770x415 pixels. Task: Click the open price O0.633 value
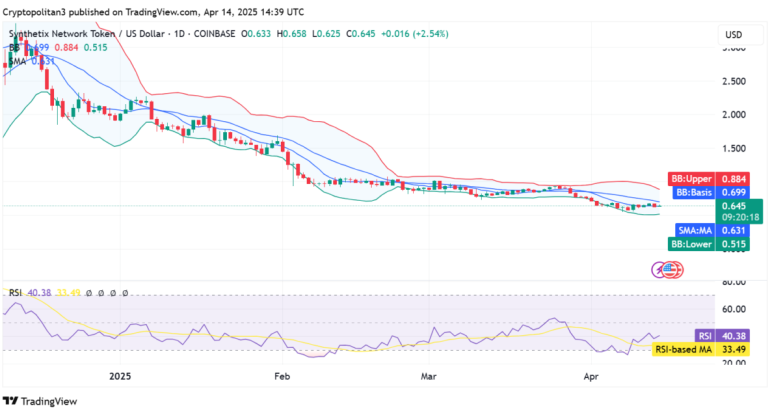(256, 34)
